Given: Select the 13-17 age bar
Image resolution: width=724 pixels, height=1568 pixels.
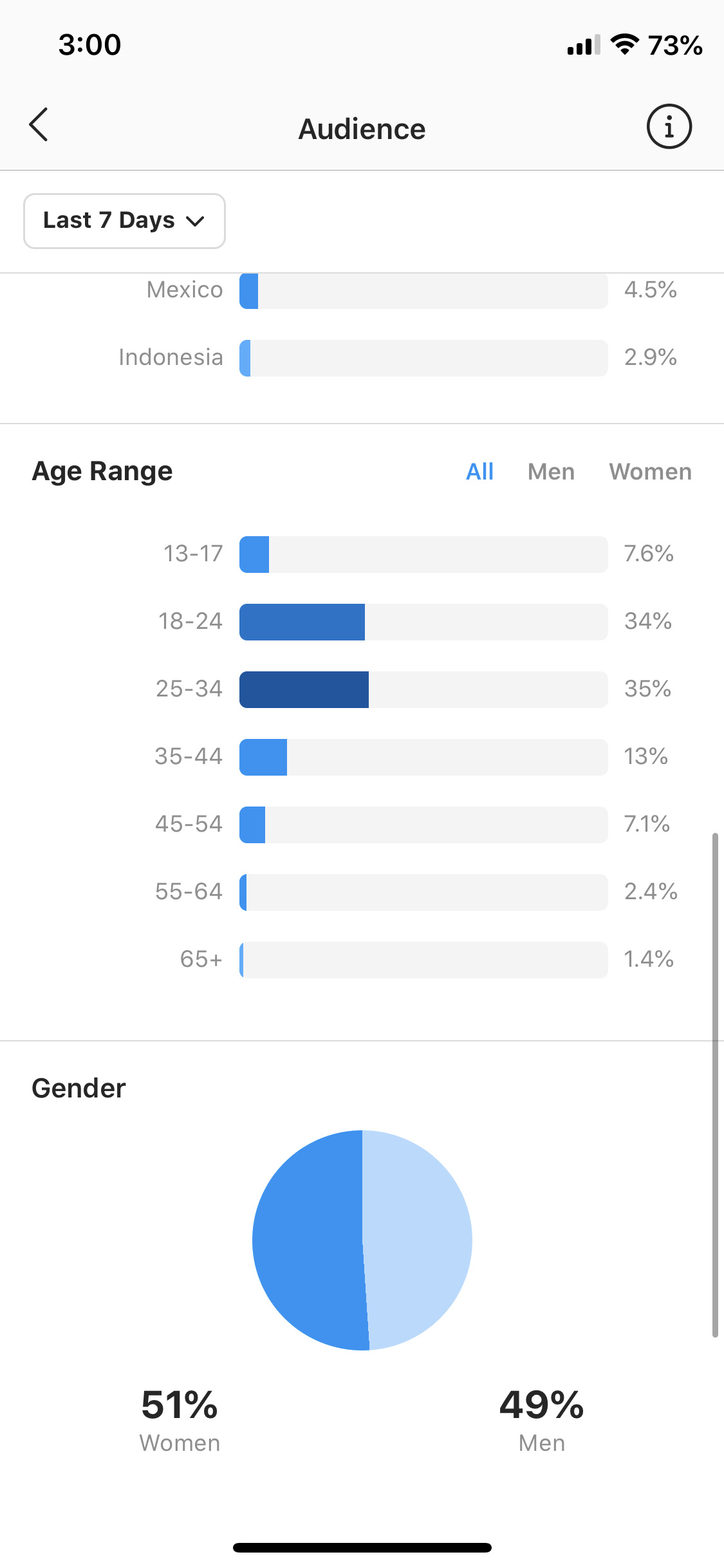Looking at the screenshot, I should (423, 554).
